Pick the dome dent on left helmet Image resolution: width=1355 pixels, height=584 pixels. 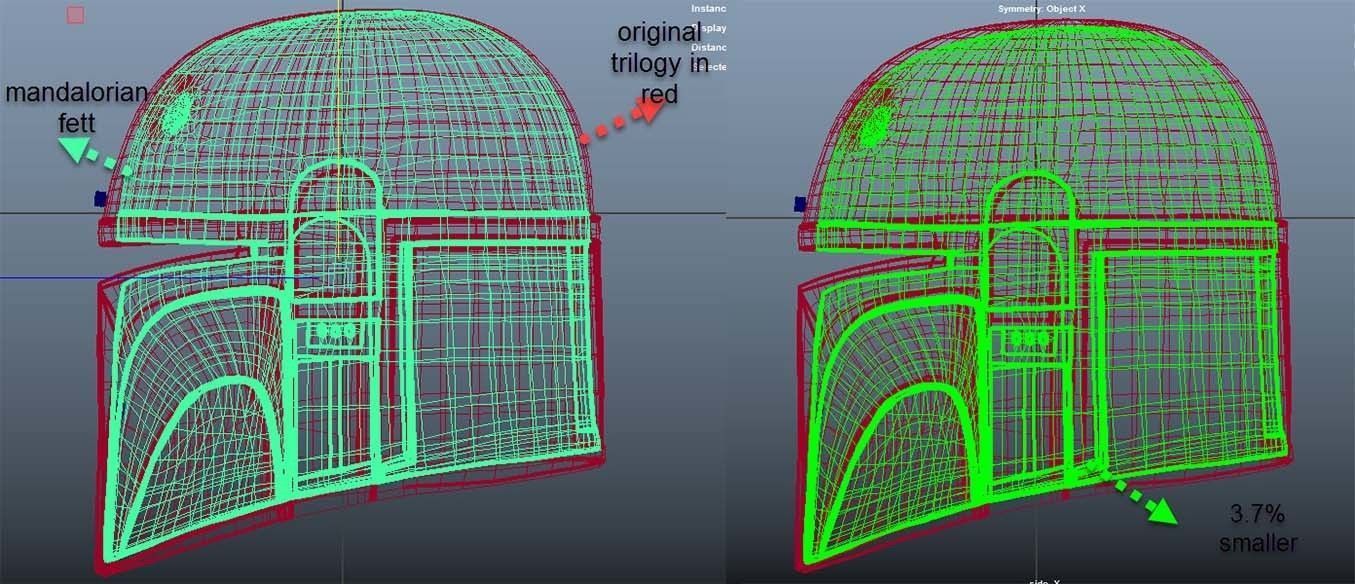(180, 112)
